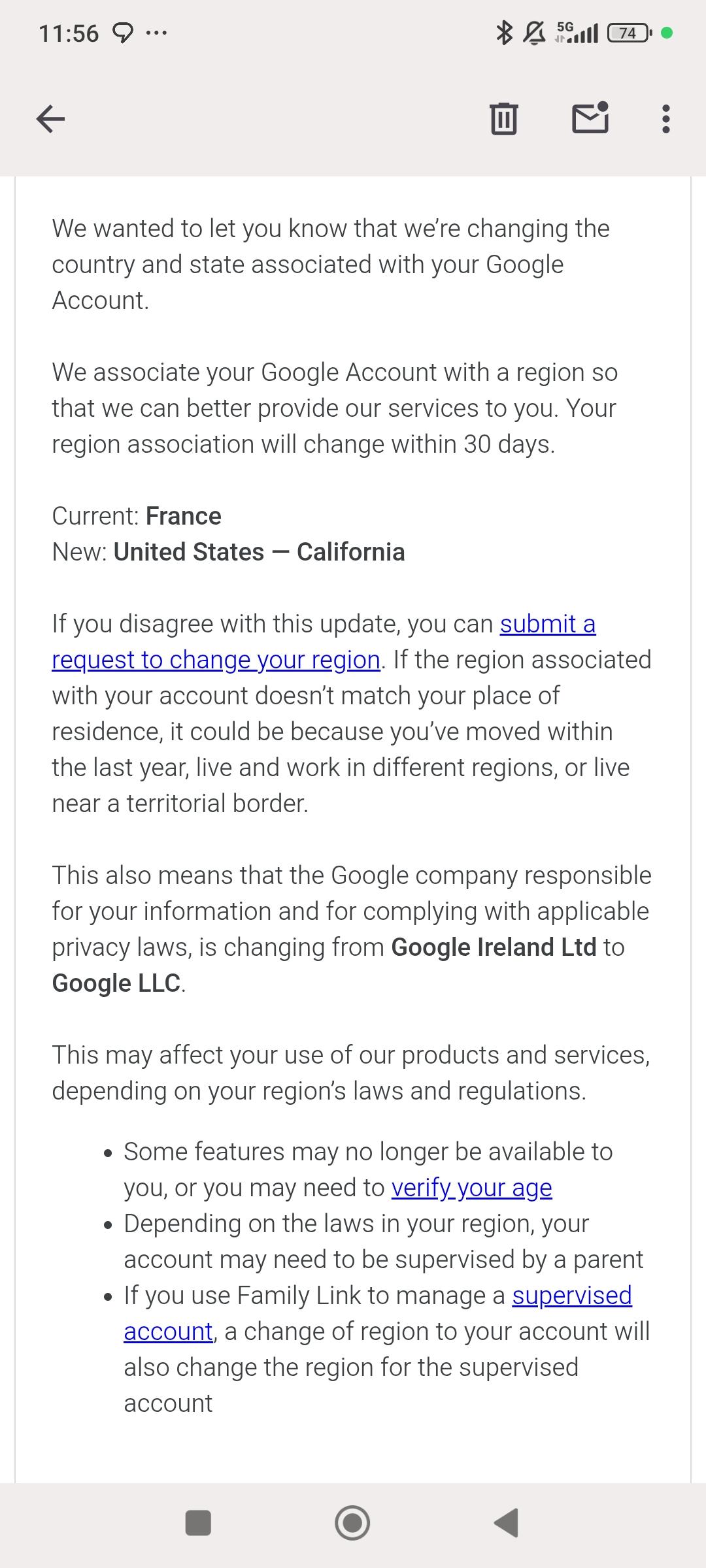The width and height of the screenshot is (706, 1568).
Task: Tap the battery level indicator
Action: point(628,33)
